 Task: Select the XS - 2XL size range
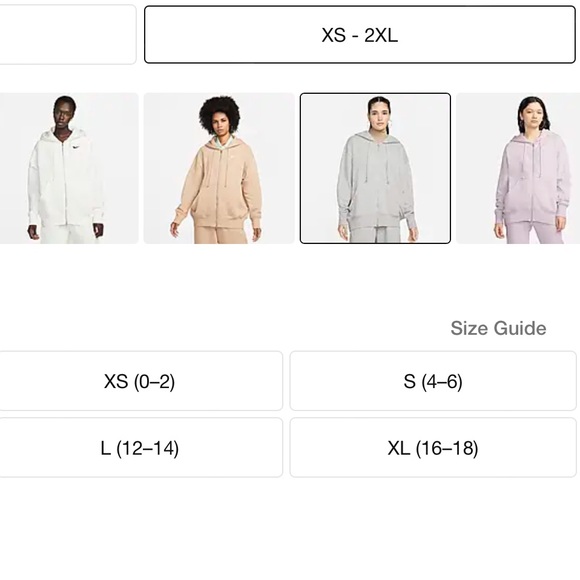360,35
